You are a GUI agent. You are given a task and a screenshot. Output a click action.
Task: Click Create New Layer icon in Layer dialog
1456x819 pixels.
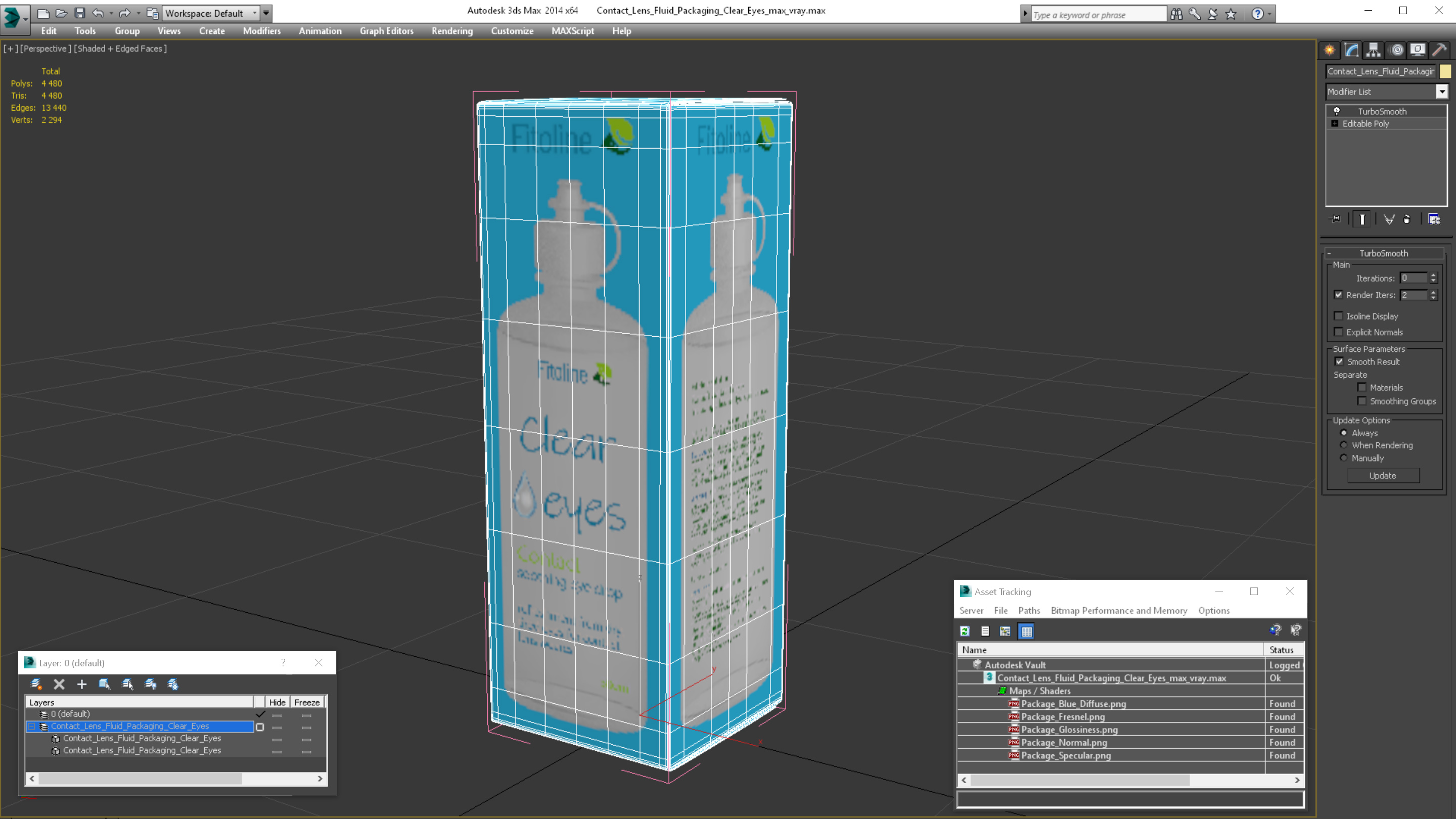point(36,685)
